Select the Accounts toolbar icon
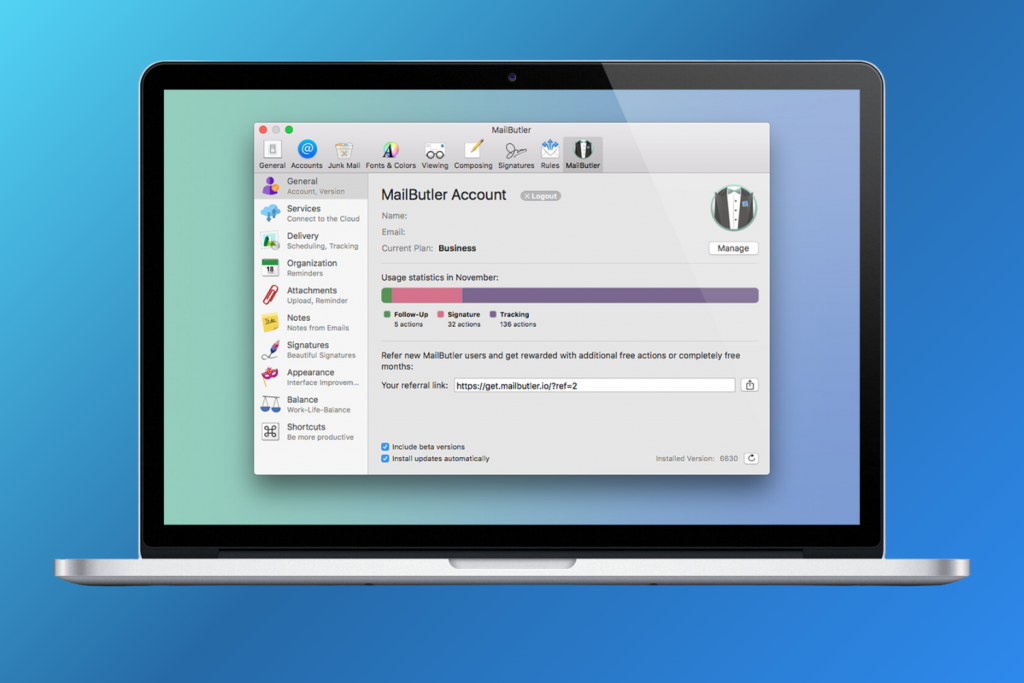This screenshot has height=683, width=1024. [x=307, y=150]
